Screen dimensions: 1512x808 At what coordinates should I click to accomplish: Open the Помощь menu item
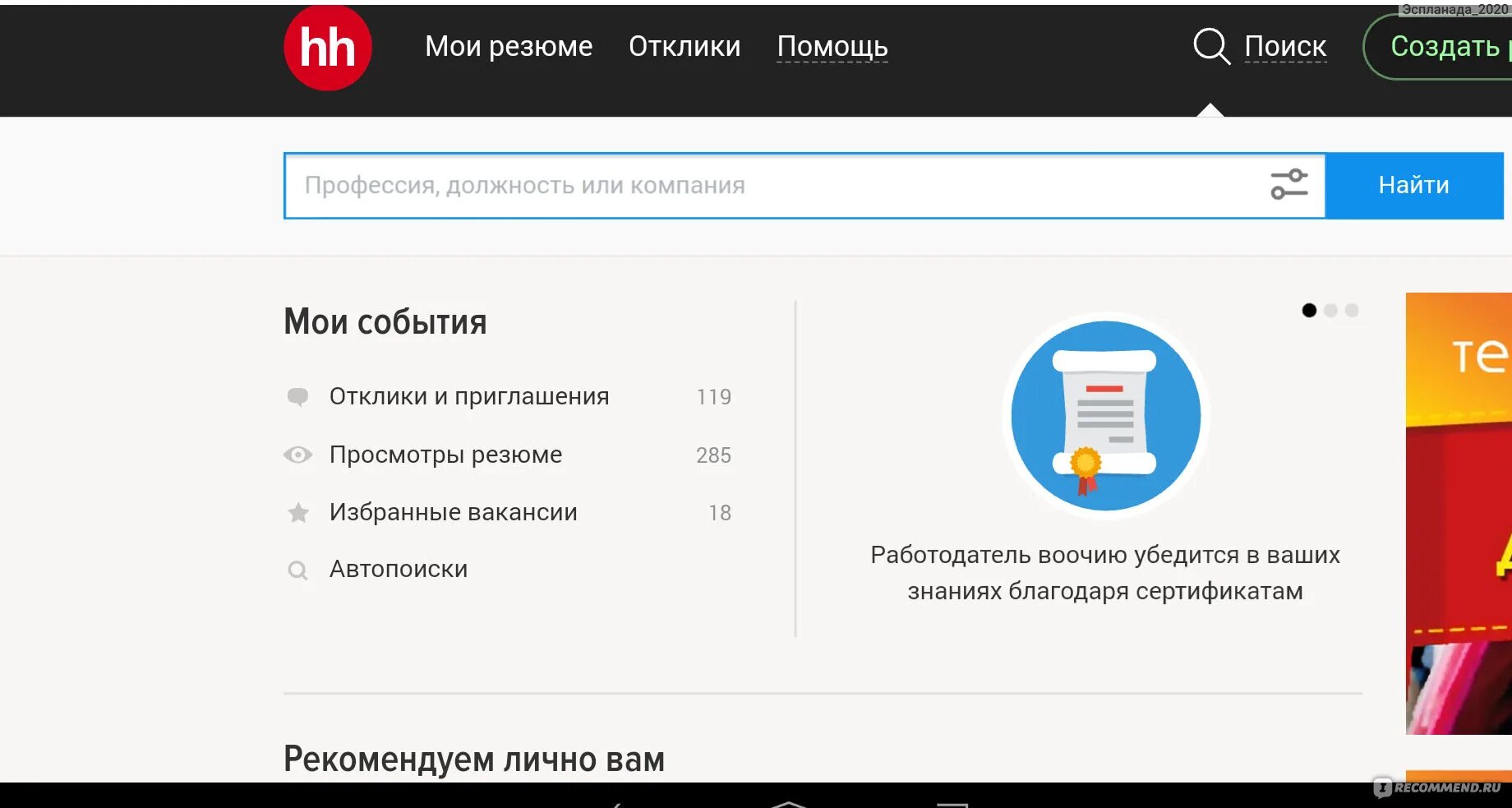832,47
